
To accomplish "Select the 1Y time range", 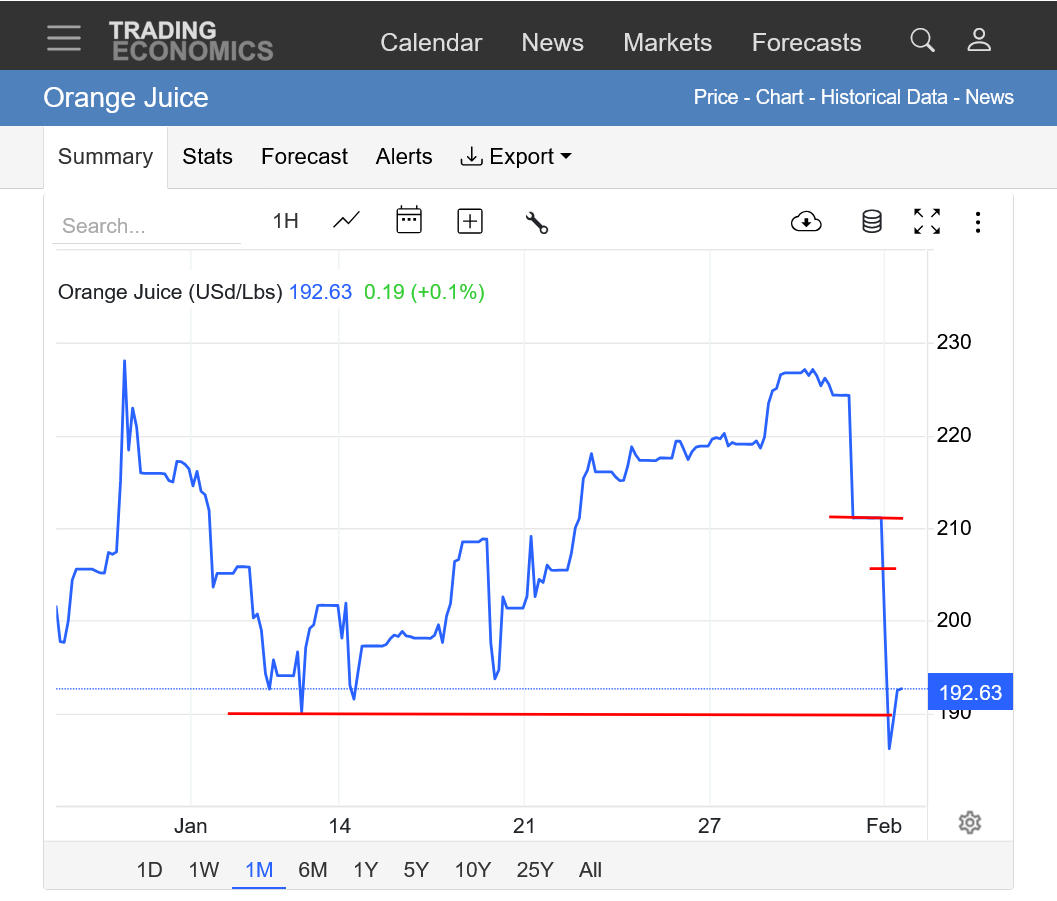I will (365, 870).
